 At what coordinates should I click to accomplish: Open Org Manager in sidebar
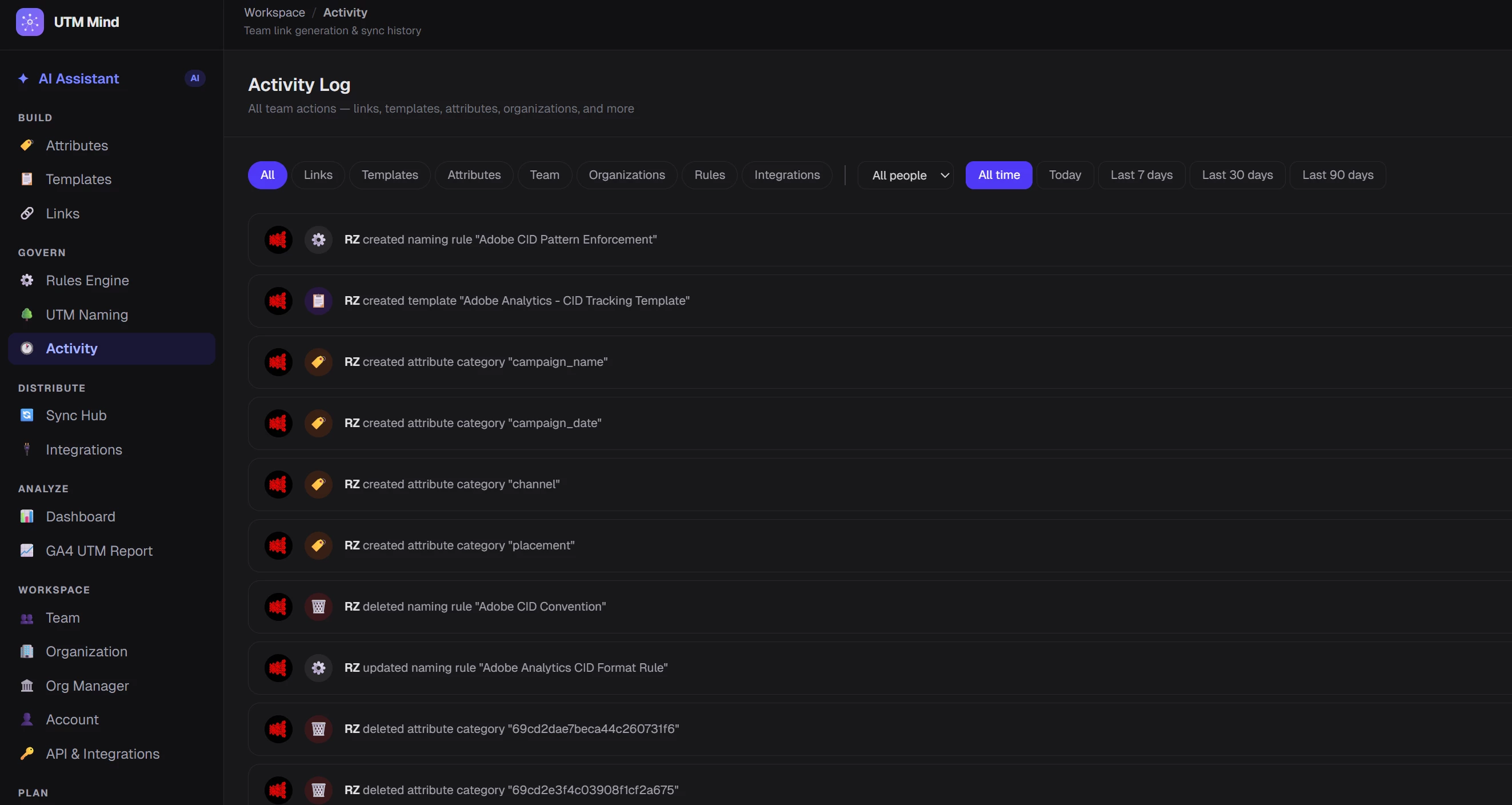tap(87, 686)
